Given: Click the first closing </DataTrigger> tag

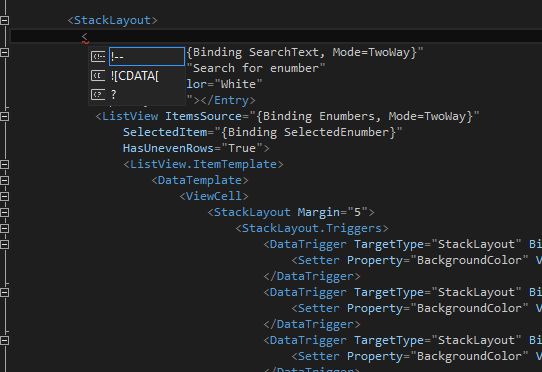Looking at the screenshot, I should (312, 276).
